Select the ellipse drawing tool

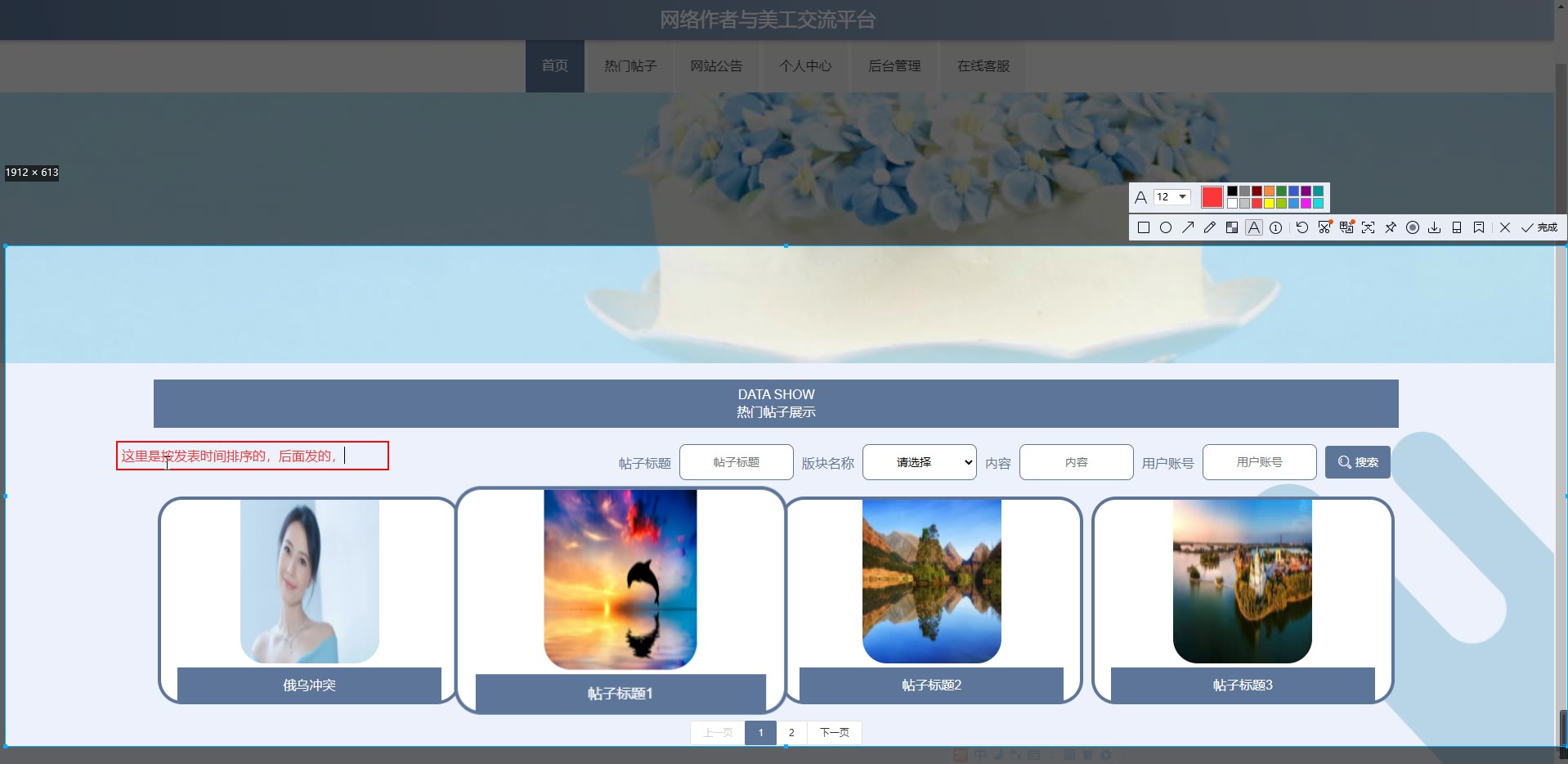point(1166,227)
